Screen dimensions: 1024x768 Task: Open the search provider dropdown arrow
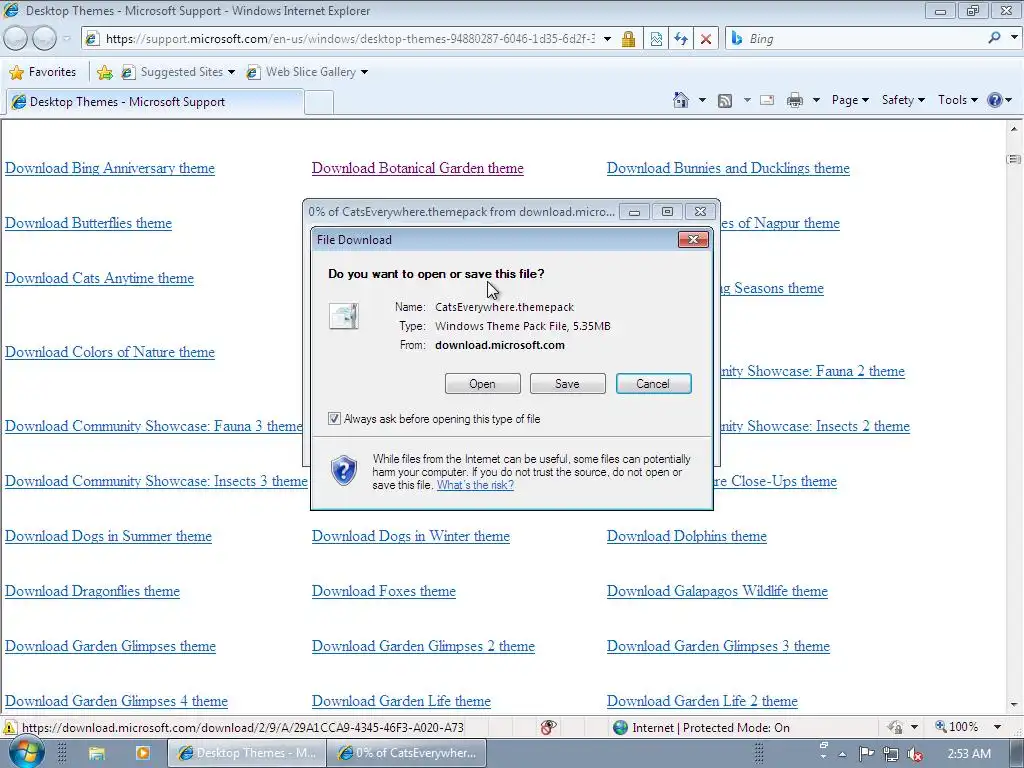1014,38
